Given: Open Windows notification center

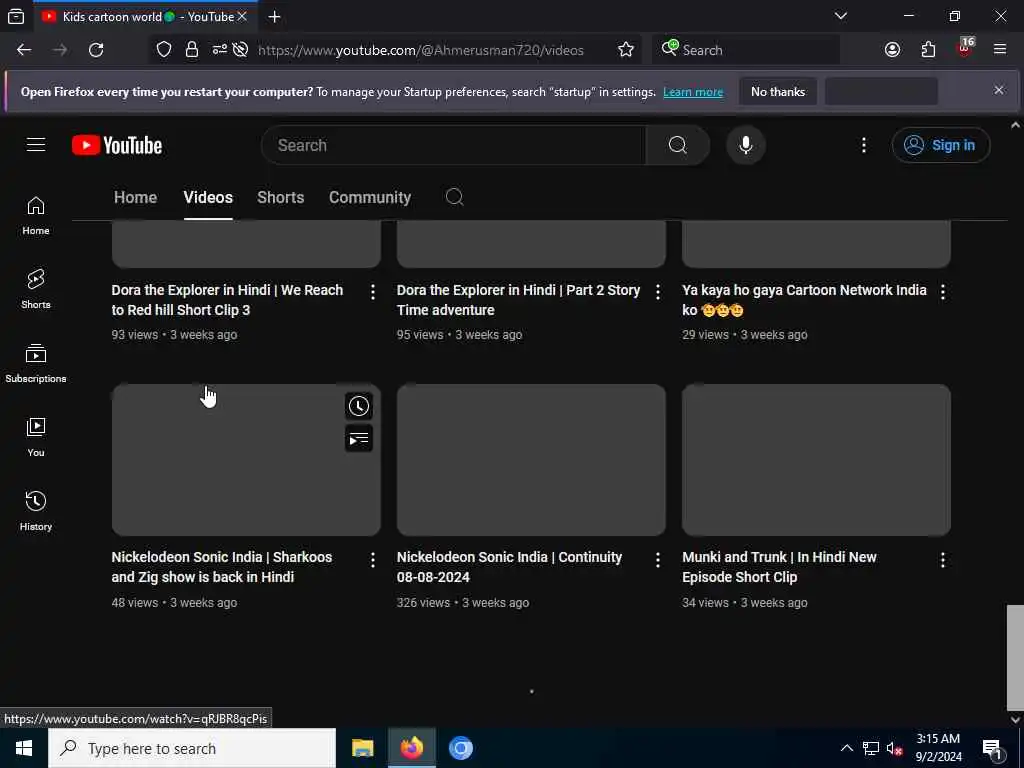Looking at the screenshot, I should coord(993,748).
